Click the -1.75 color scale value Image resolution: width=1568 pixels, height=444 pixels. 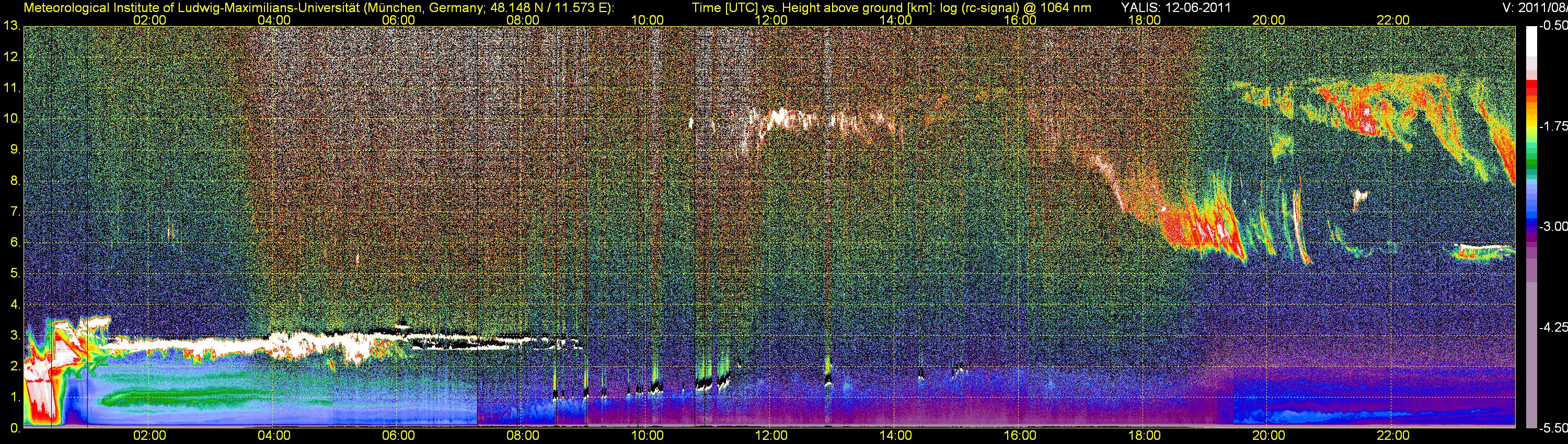tap(1553, 126)
